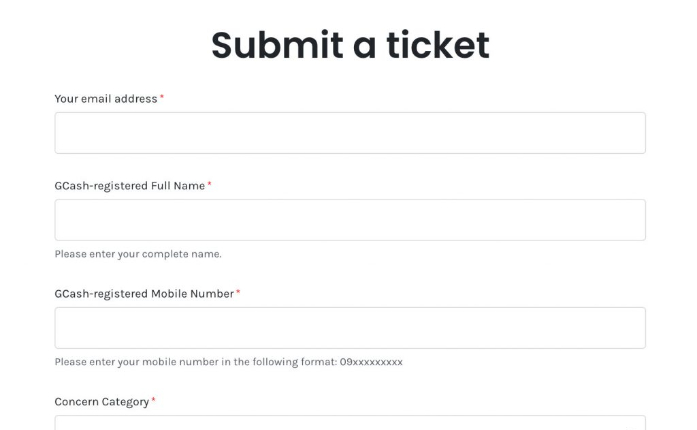Image resolution: width=697 pixels, height=430 pixels.
Task: Click "GCash-registered" in the Mobile Number label
Action: tap(101, 294)
